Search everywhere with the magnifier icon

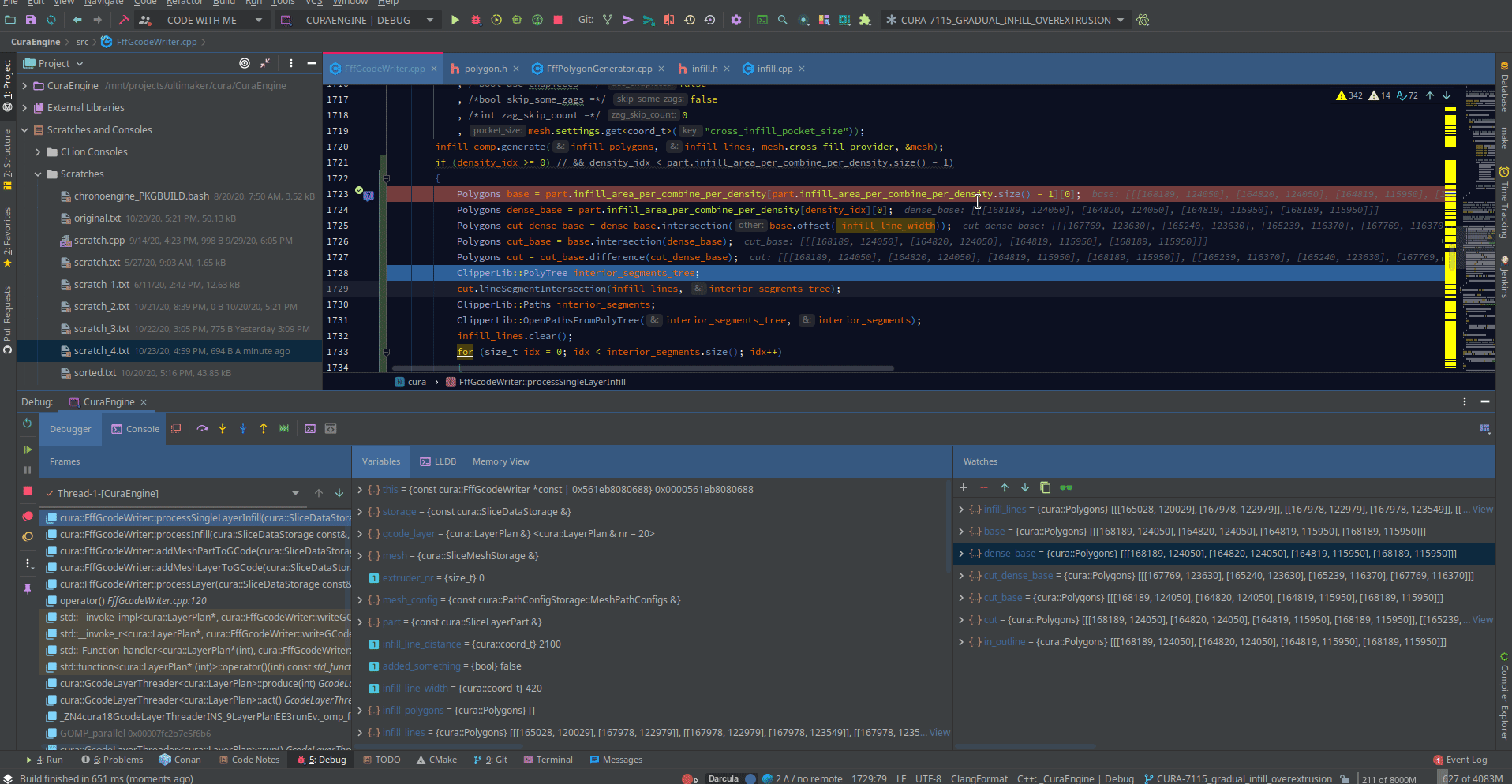click(783, 20)
